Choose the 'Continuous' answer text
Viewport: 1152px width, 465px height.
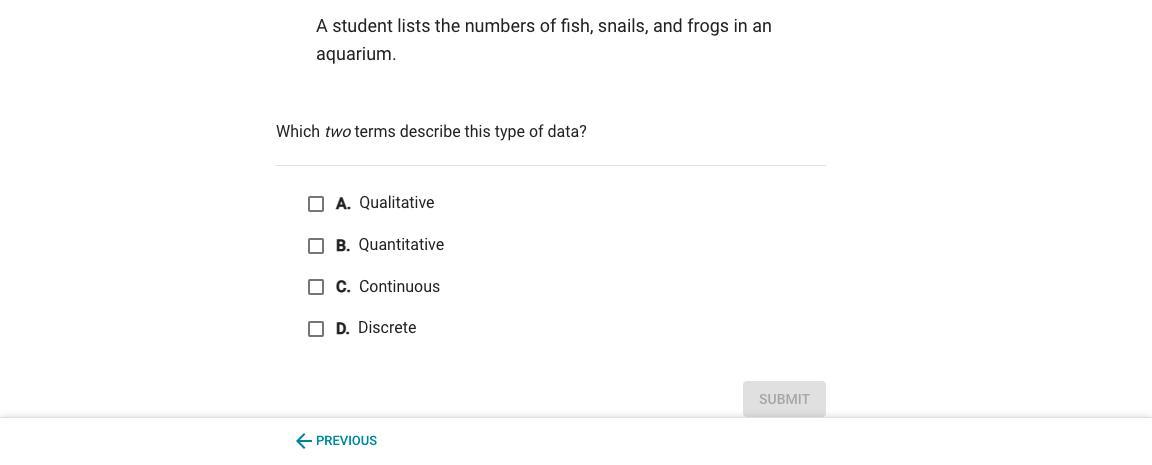pos(399,287)
